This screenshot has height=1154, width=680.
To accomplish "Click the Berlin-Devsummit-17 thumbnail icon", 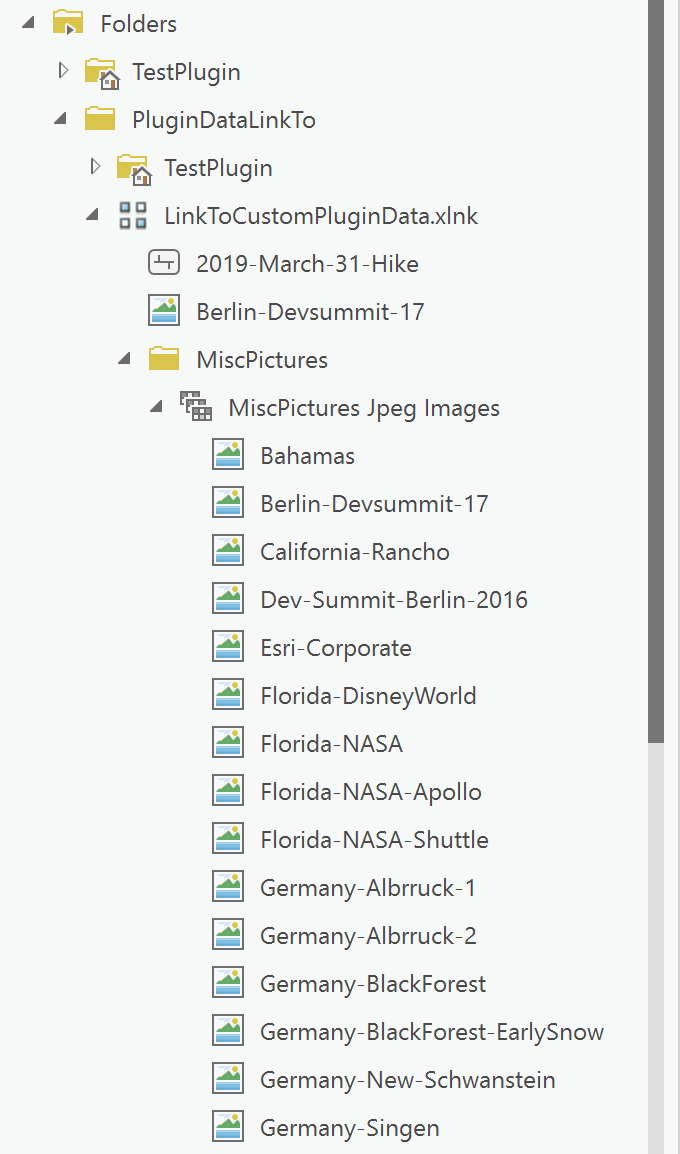I will [x=163, y=310].
